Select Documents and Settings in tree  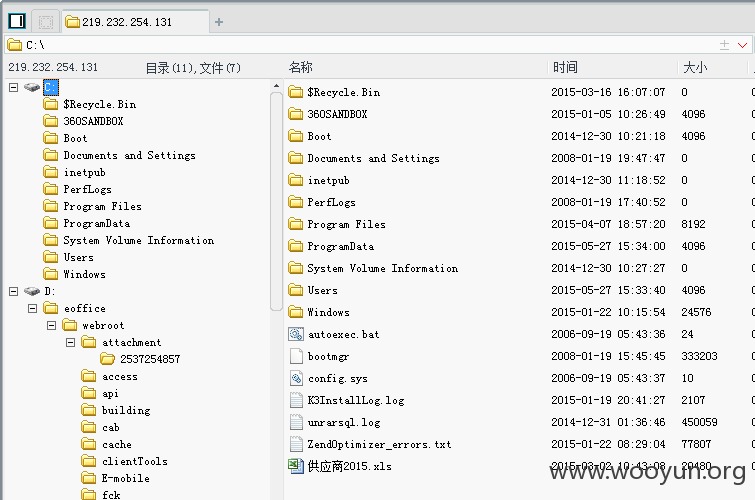129,156
